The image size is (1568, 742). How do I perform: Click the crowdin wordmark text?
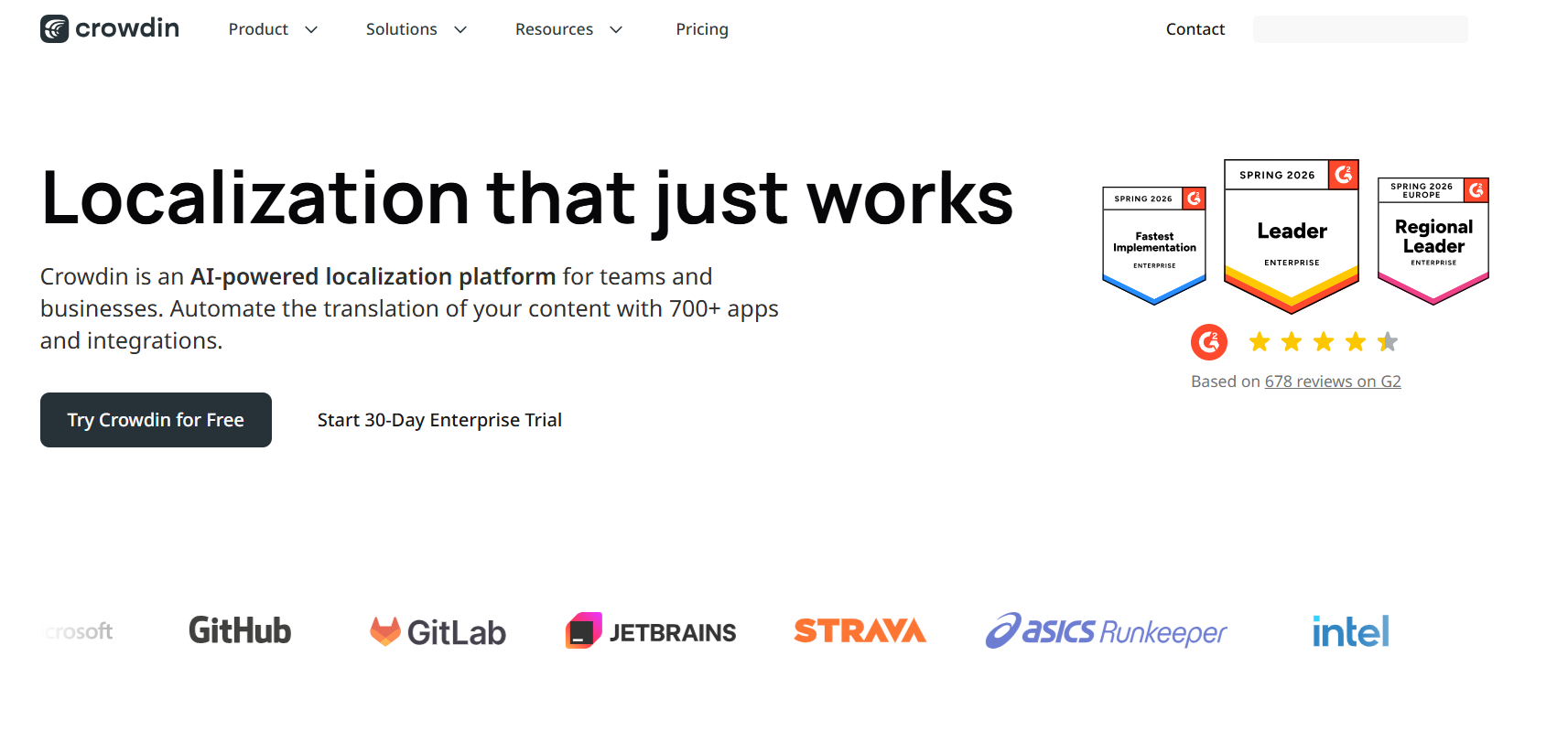click(127, 28)
